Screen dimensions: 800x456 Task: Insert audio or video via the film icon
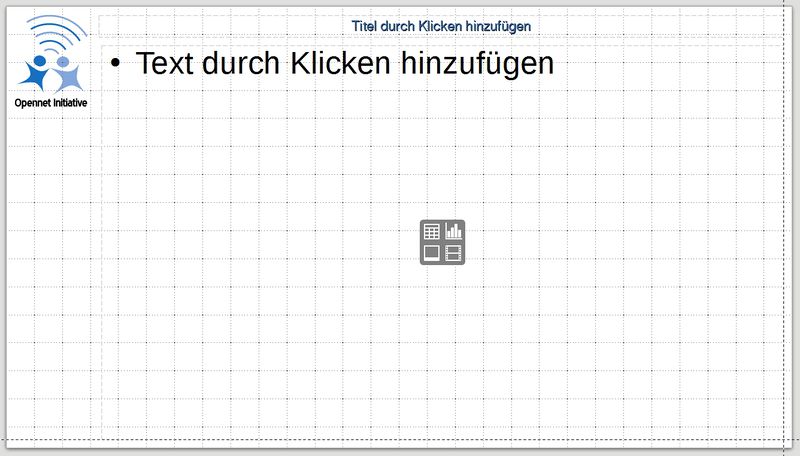point(453,253)
